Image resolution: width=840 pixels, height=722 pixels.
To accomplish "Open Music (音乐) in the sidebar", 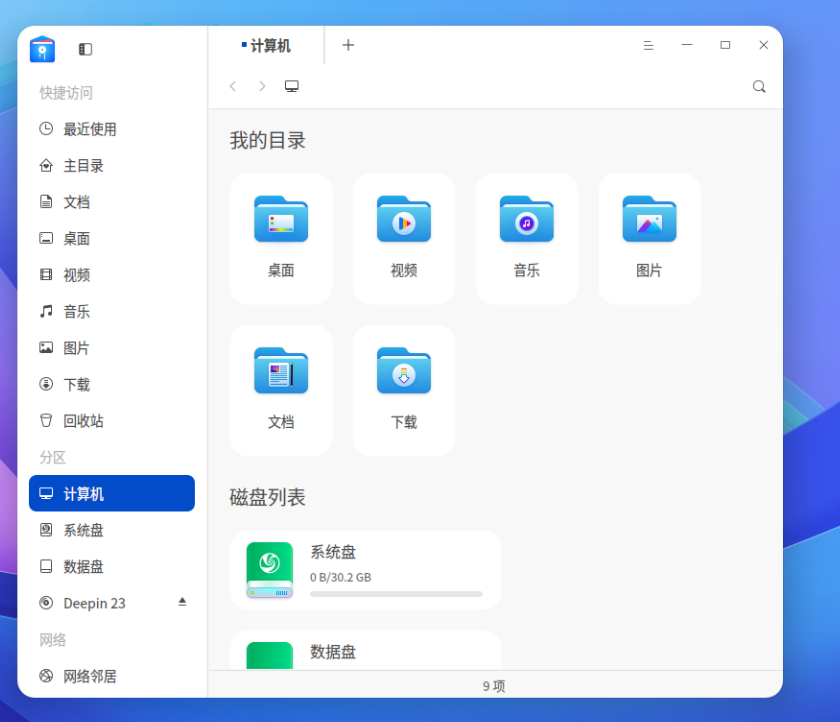I will (x=112, y=311).
